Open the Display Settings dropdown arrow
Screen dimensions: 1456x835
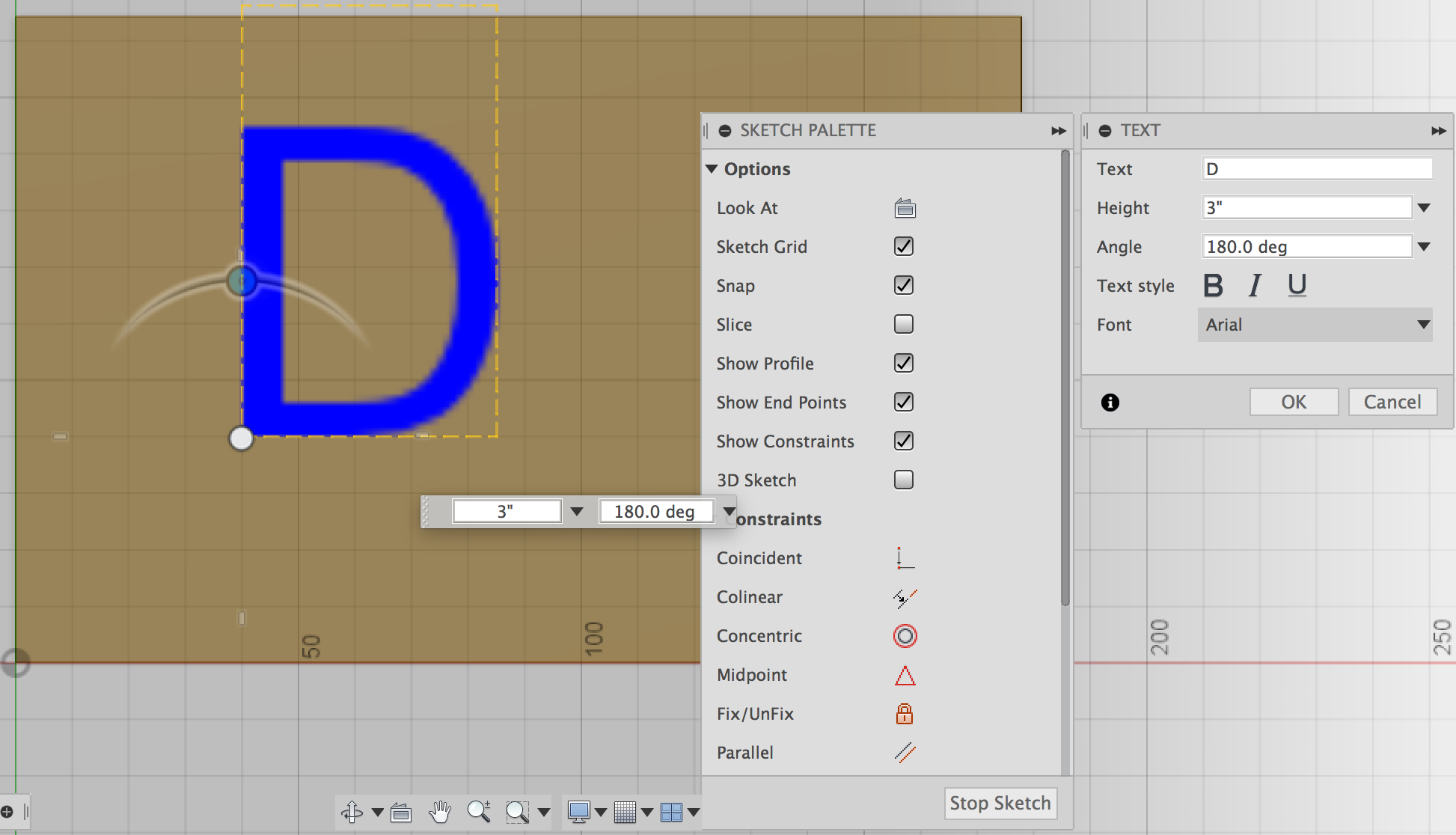(x=601, y=813)
